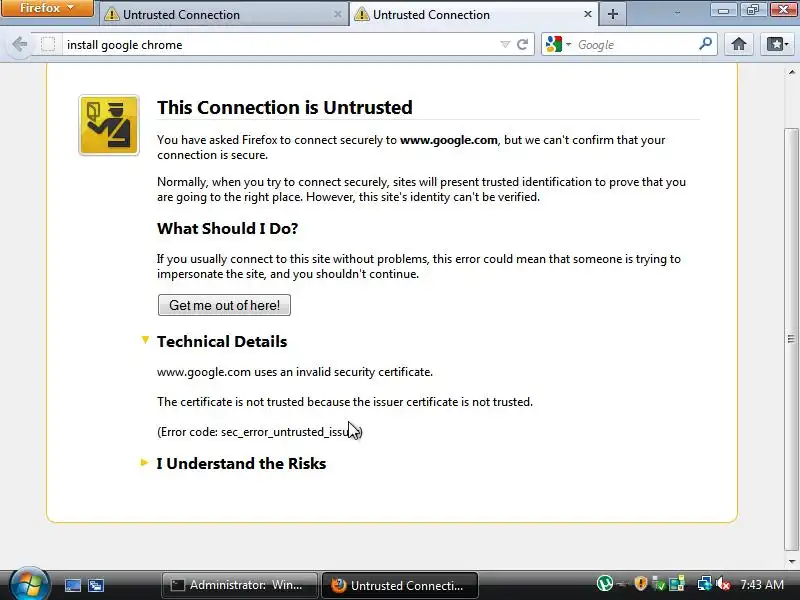Open the network connection tray icon
This screenshot has height=600, width=800.
[x=705, y=584]
